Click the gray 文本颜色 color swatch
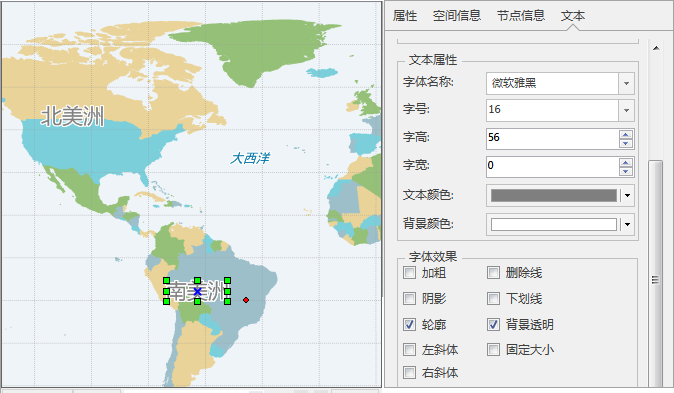674x393 pixels. tap(554, 196)
